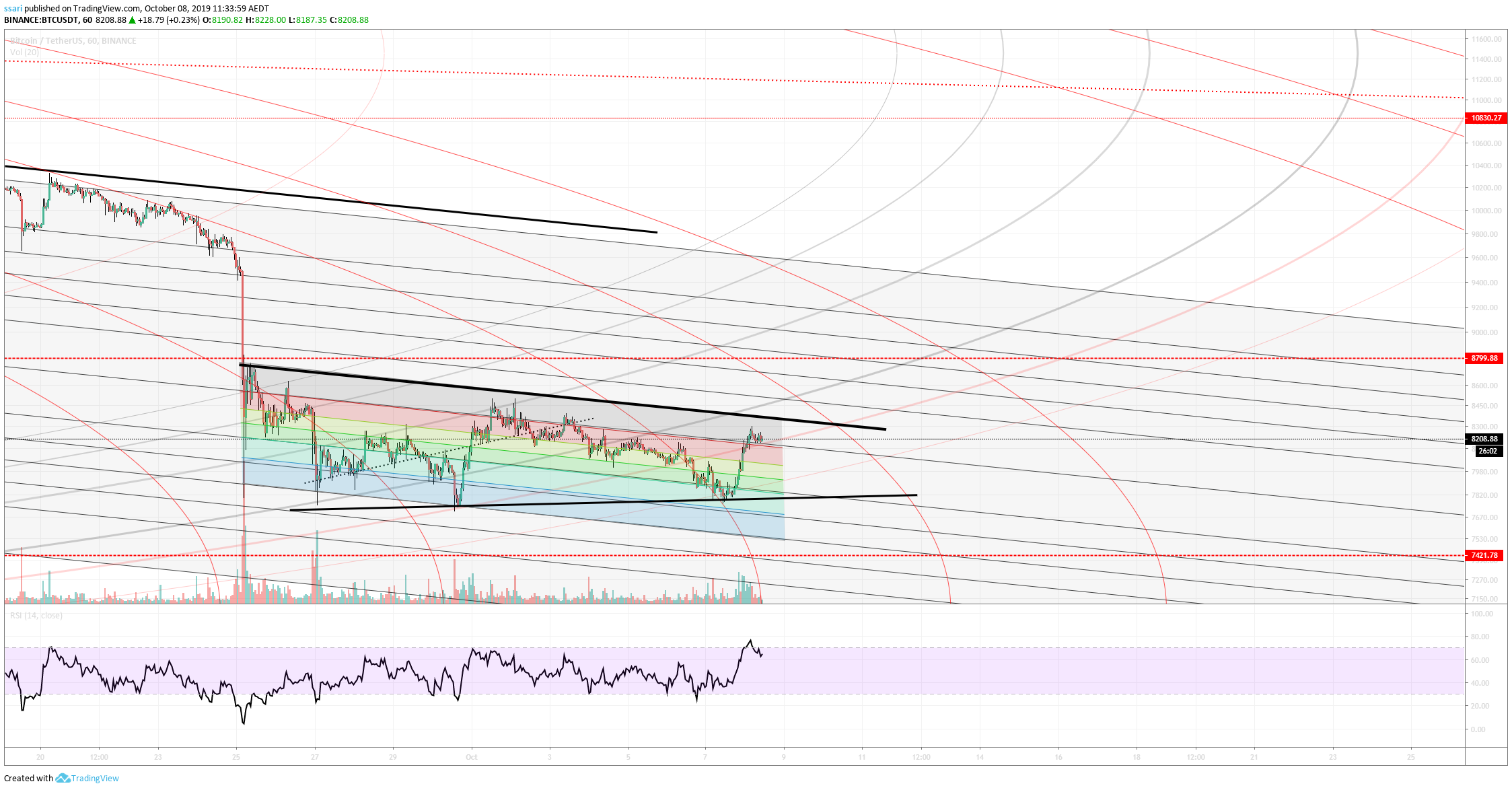The width and height of the screenshot is (1512, 790).
Task: Click the red 7421.78 price label
Action: click(x=1484, y=555)
